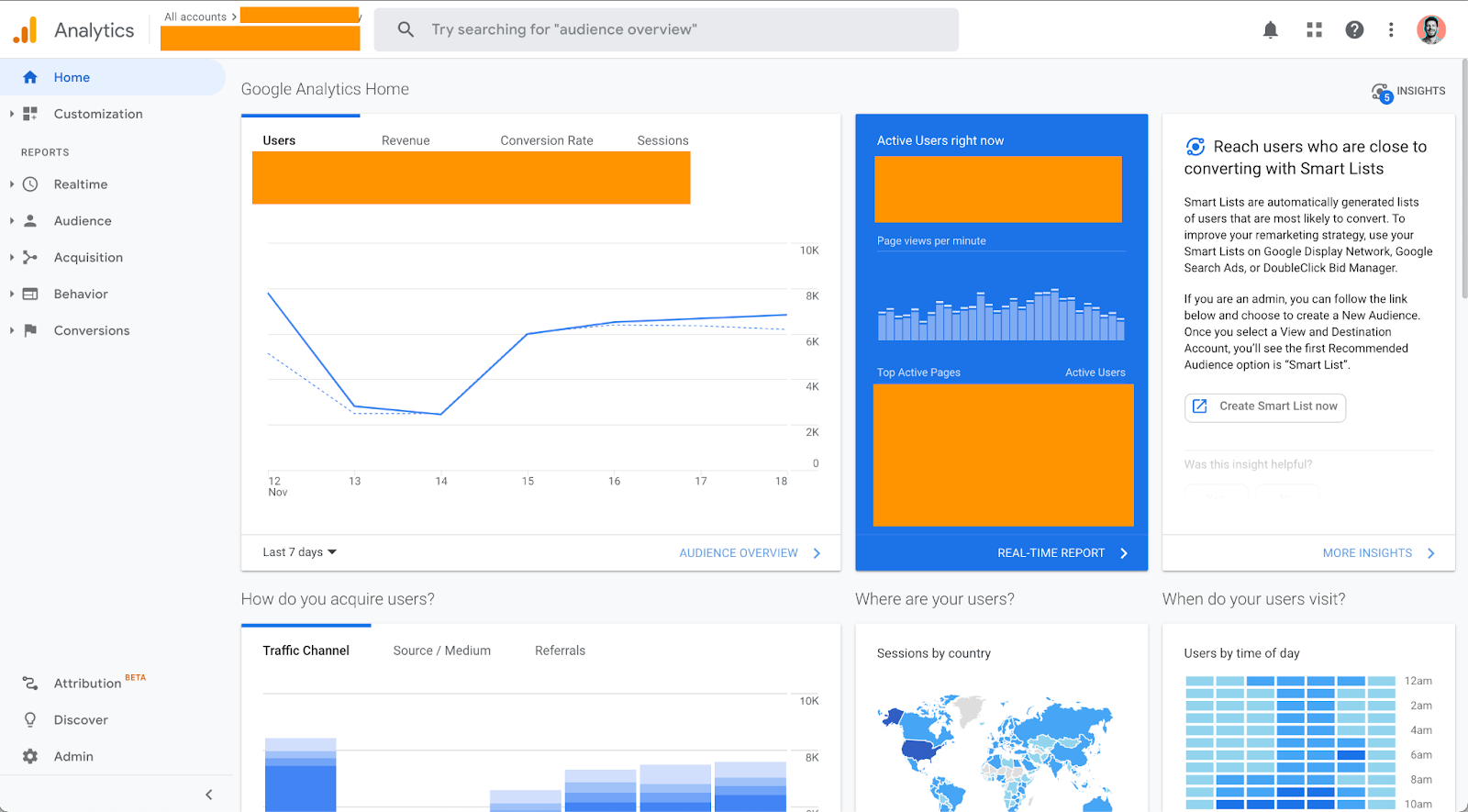This screenshot has height=812, width=1468.
Task: Click the Nov 14 low point on the users chart
Action: click(x=441, y=414)
